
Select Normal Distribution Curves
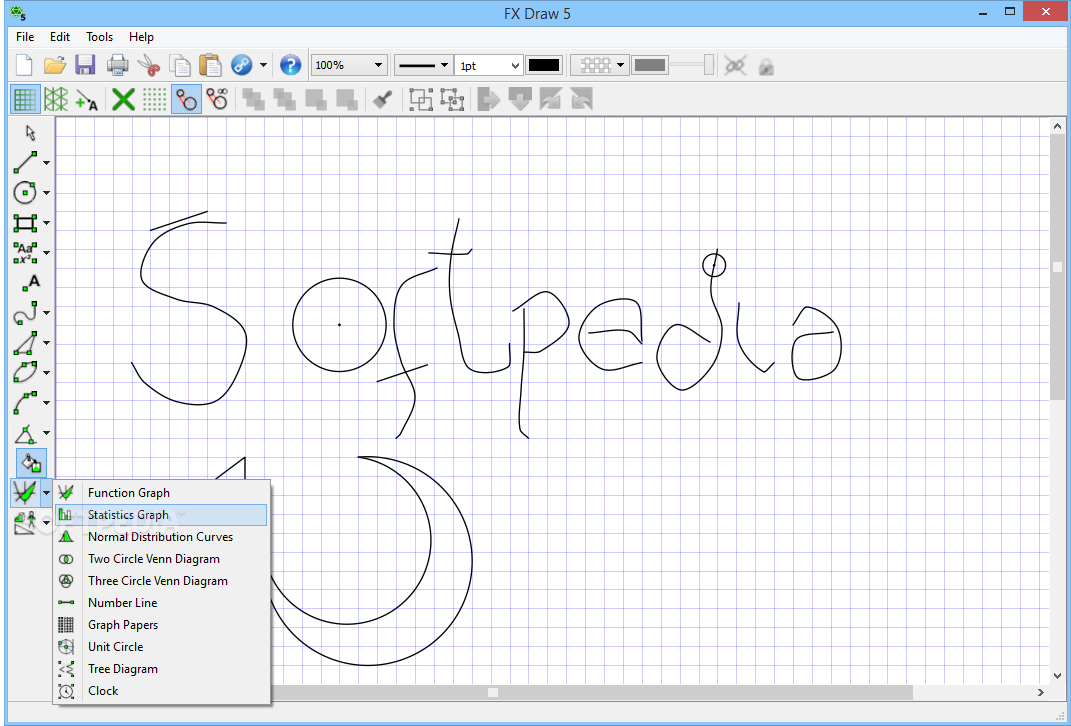click(161, 537)
